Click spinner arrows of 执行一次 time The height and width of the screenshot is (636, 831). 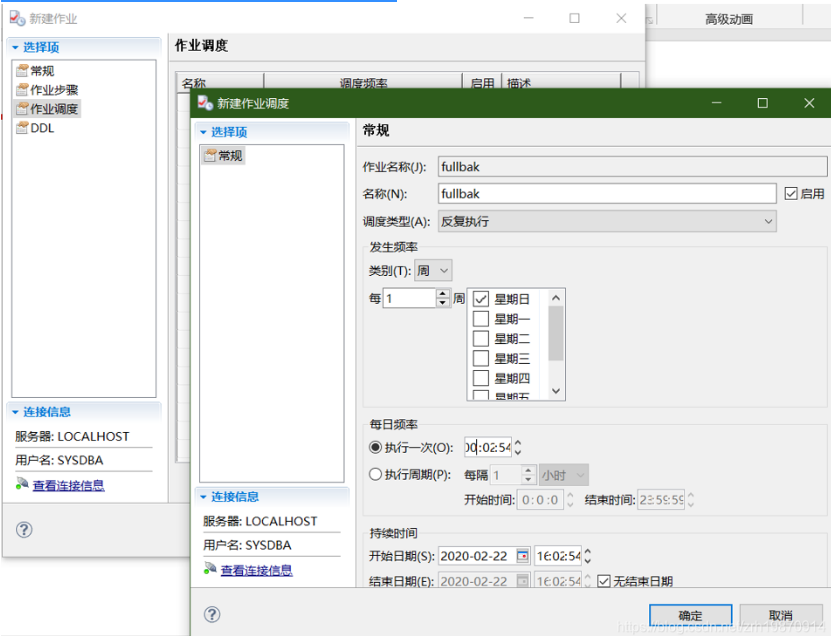coord(518,447)
